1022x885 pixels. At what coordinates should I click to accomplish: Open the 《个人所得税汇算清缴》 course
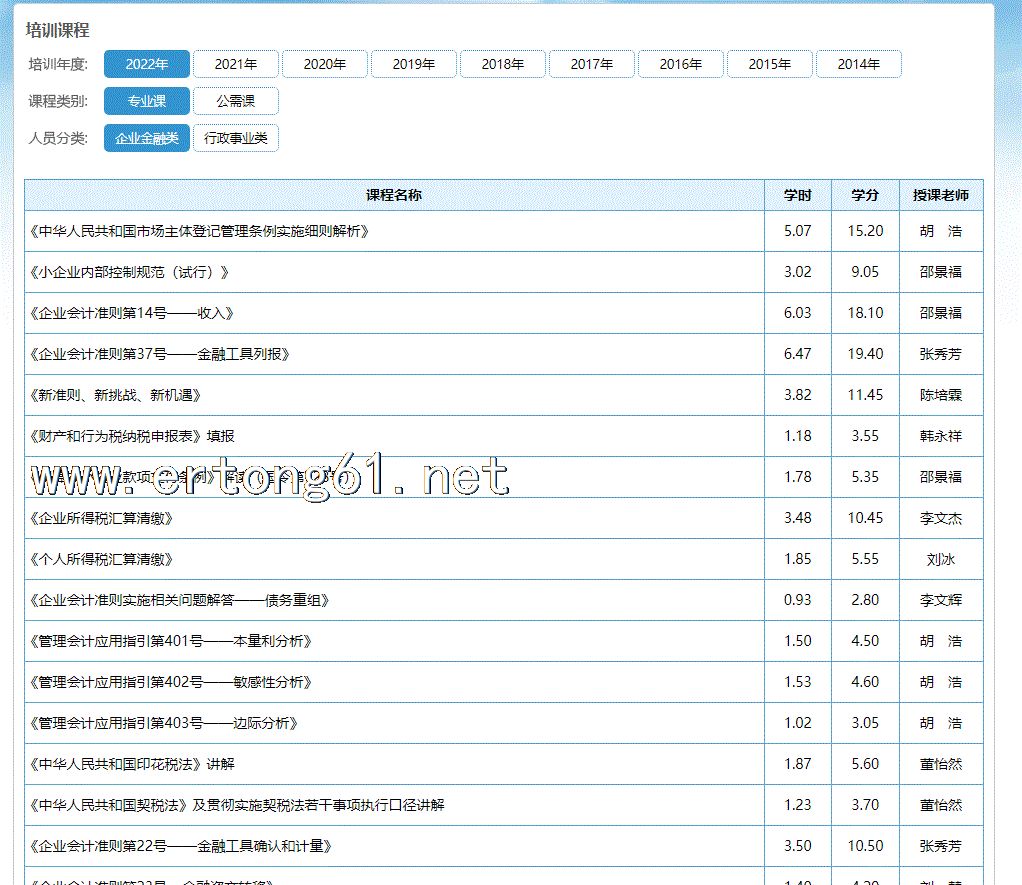(104, 559)
